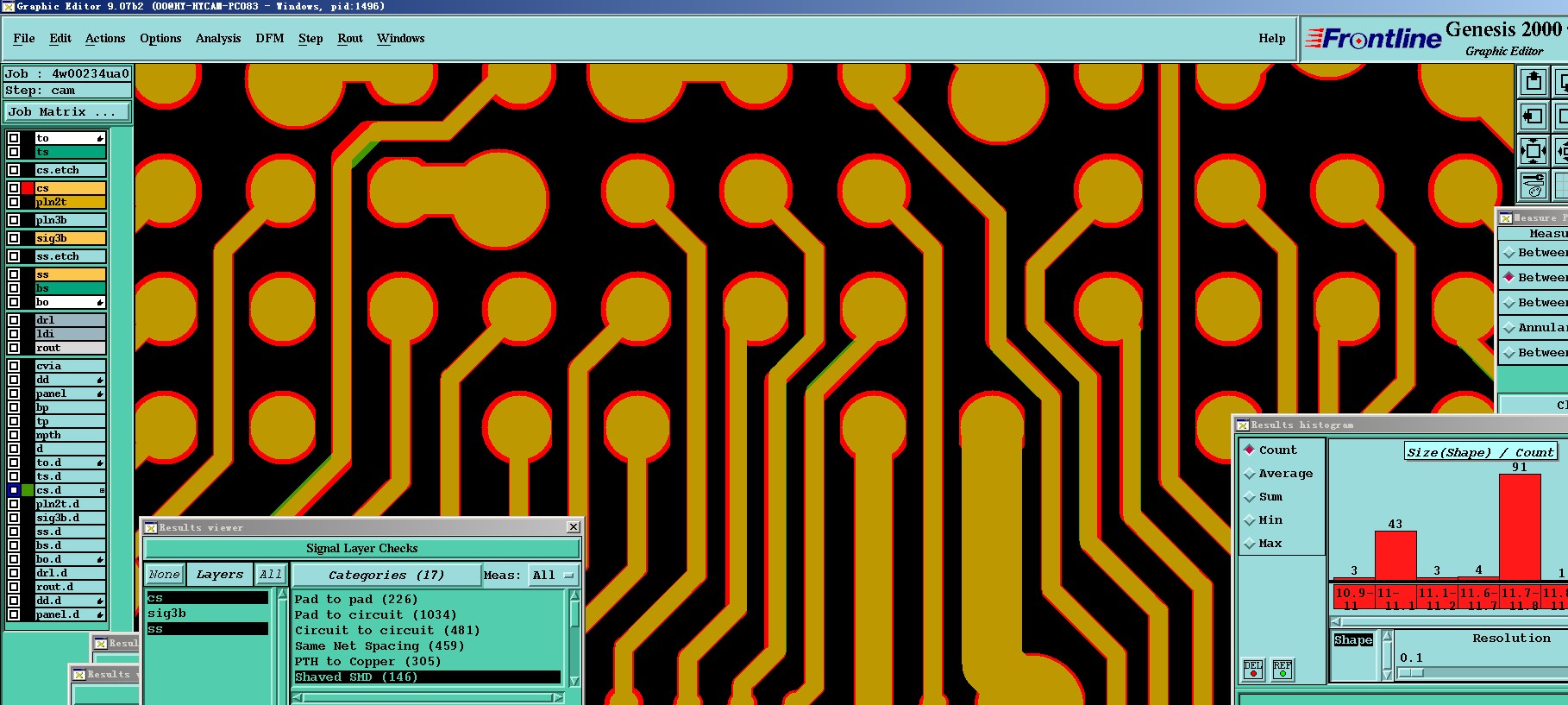
Task: Open the Rout menu
Action: click(x=350, y=38)
